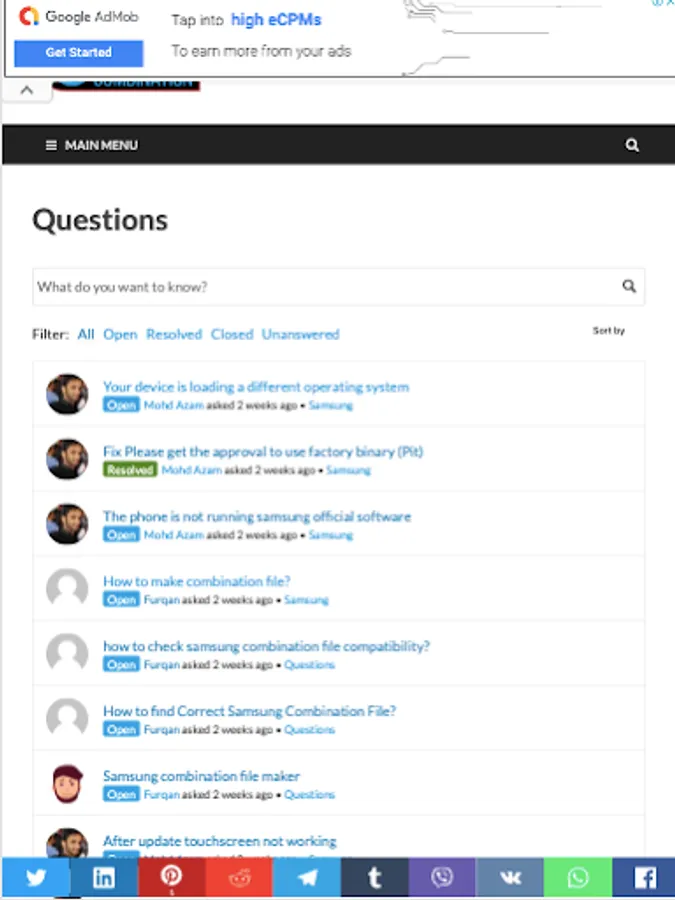Screen dimensions: 675x900
Task: Open the Main Menu hamburger
Action: [91, 145]
